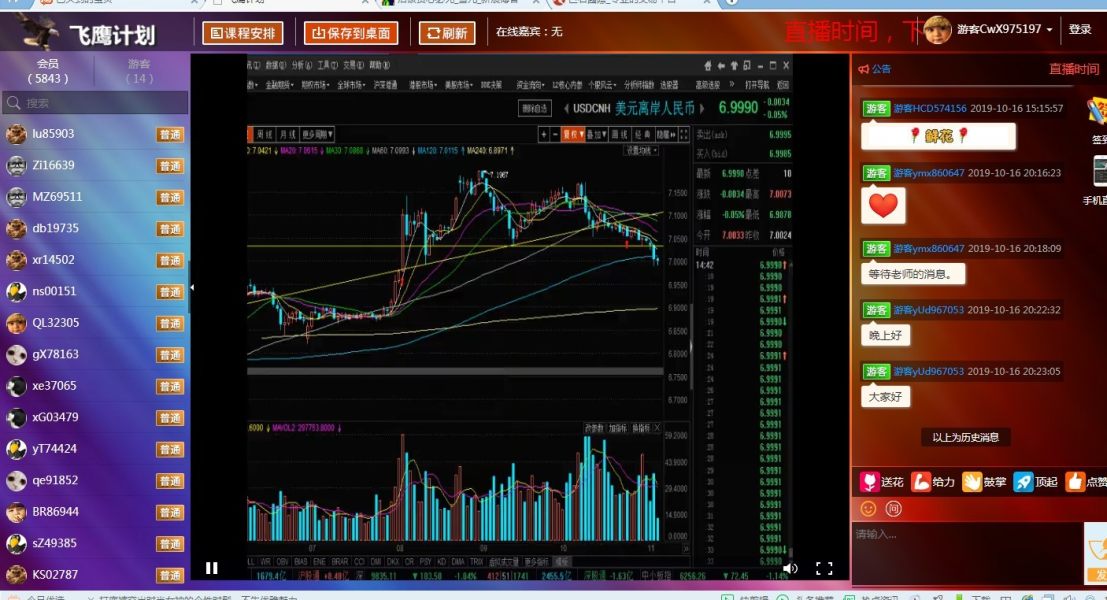Open the 游客CwX975197 user dropdown
The height and width of the screenshot is (600, 1107).
[1004, 30]
